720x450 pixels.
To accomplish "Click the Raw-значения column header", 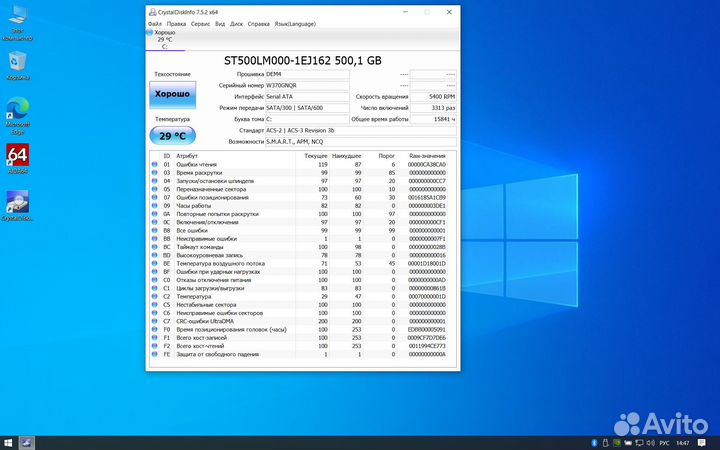I will (427, 156).
